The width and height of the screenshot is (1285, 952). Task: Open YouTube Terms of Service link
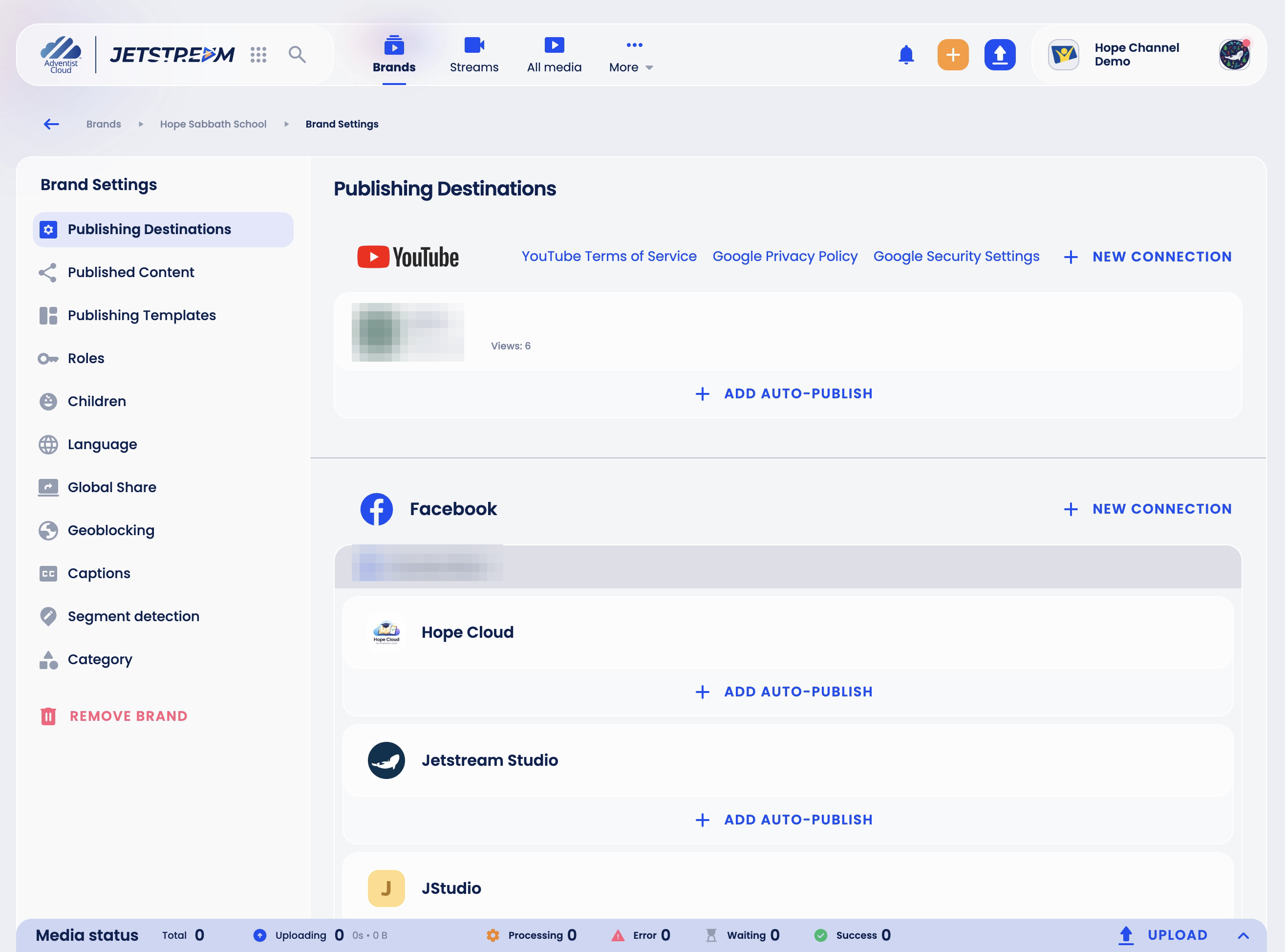pyautogui.click(x=609, y=257)
